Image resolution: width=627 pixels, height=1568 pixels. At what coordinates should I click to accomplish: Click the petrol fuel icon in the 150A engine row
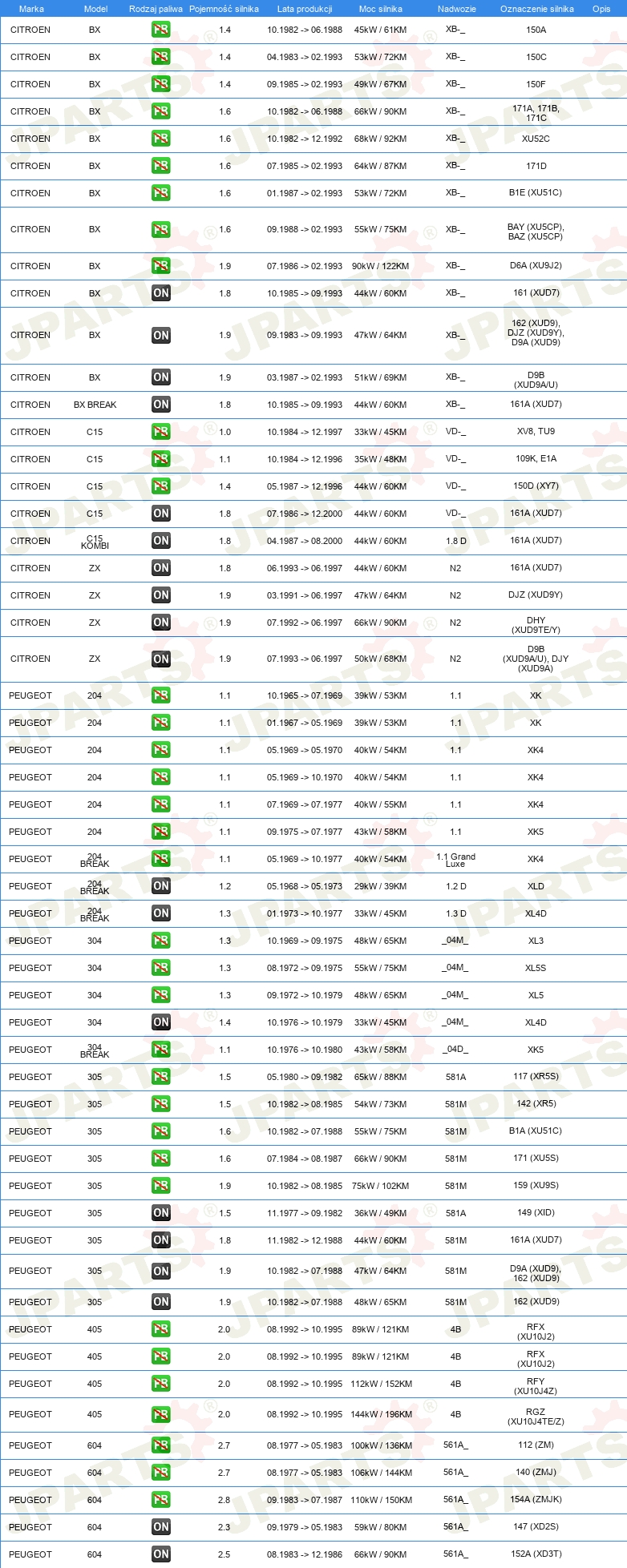coord(161,30)
